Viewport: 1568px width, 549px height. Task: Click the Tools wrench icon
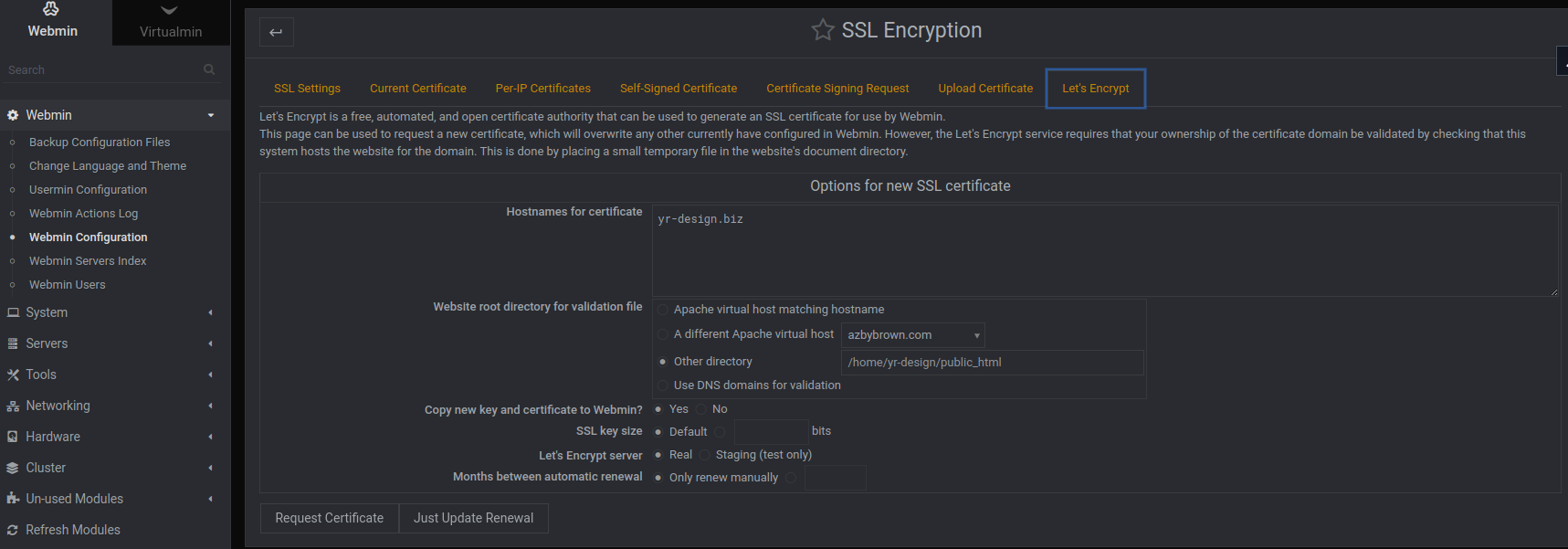(13, 375)
